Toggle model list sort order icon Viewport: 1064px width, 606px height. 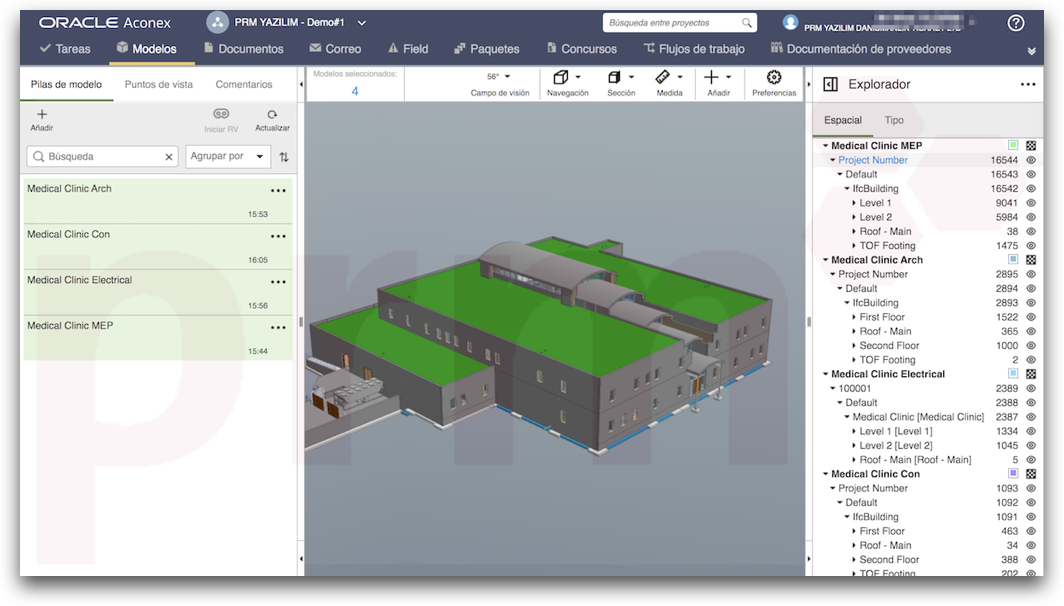[x=284, y=157]
